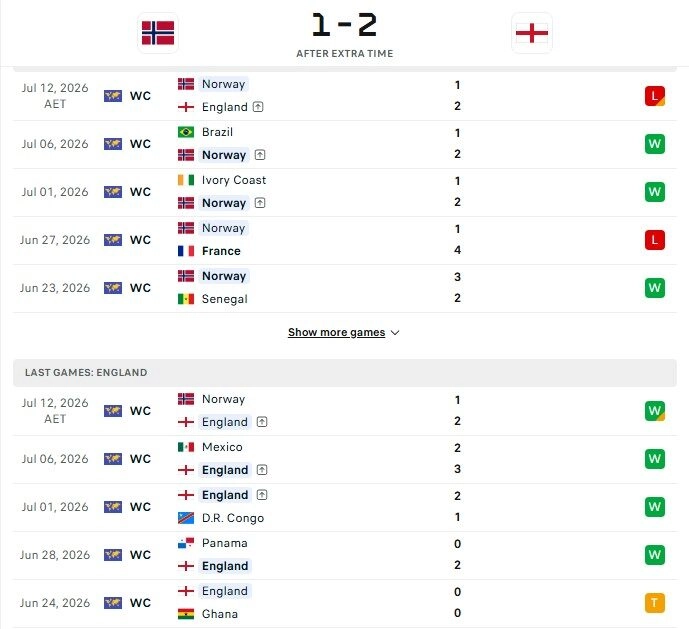The height and width of the screenshot is (629, 689).
Task: Click the Senegal flag icon
Action: [x=186, y=299]
